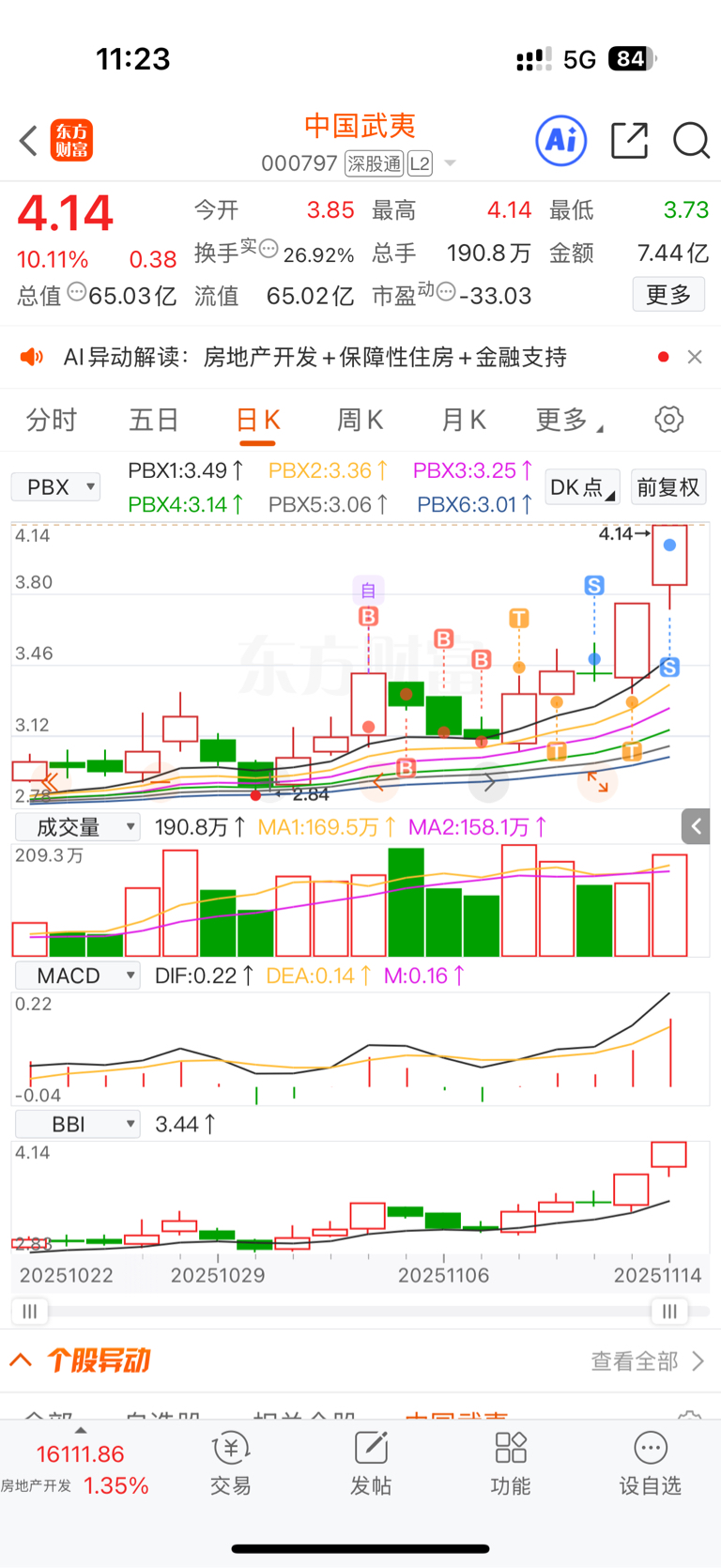This screenshot has width=721, height=1568.
Task: Switch to 分时 tab
Action: point(52,420)
